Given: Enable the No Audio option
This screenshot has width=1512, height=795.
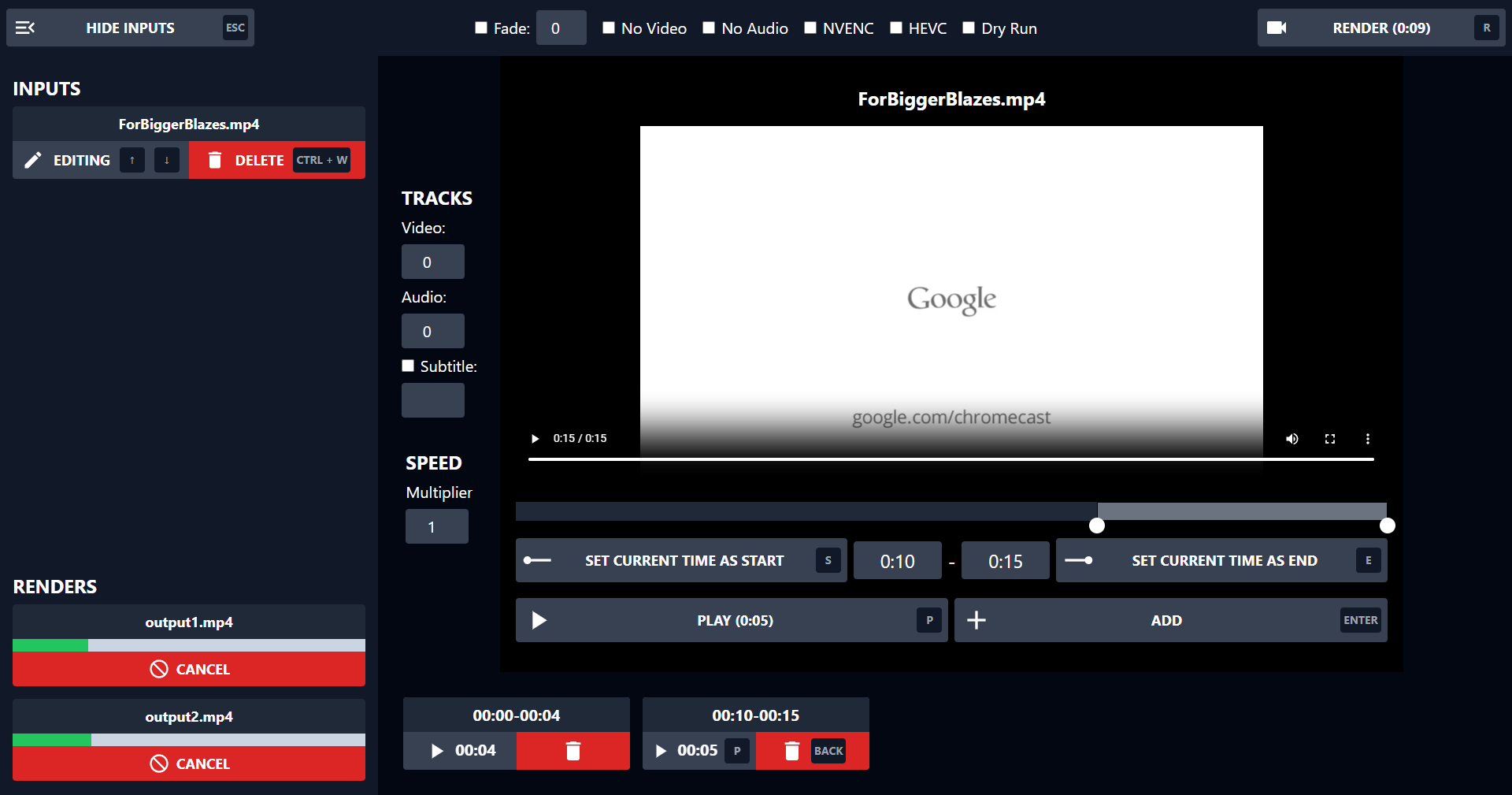Looking at the screenshot, I should tap(709, 28).
